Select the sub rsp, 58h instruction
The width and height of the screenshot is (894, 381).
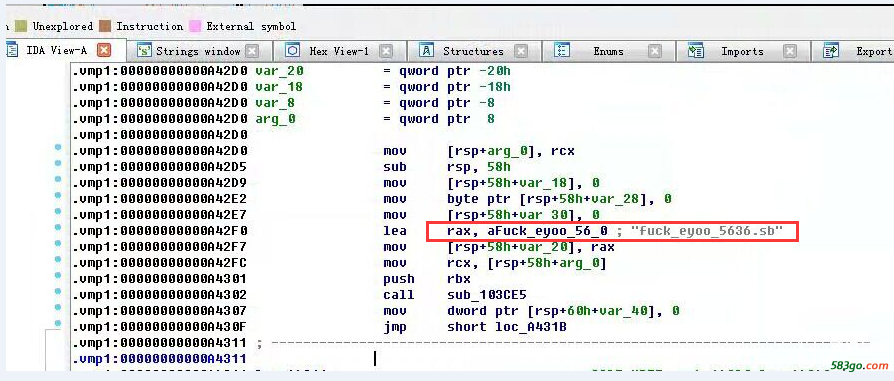[x=448, y=167]
